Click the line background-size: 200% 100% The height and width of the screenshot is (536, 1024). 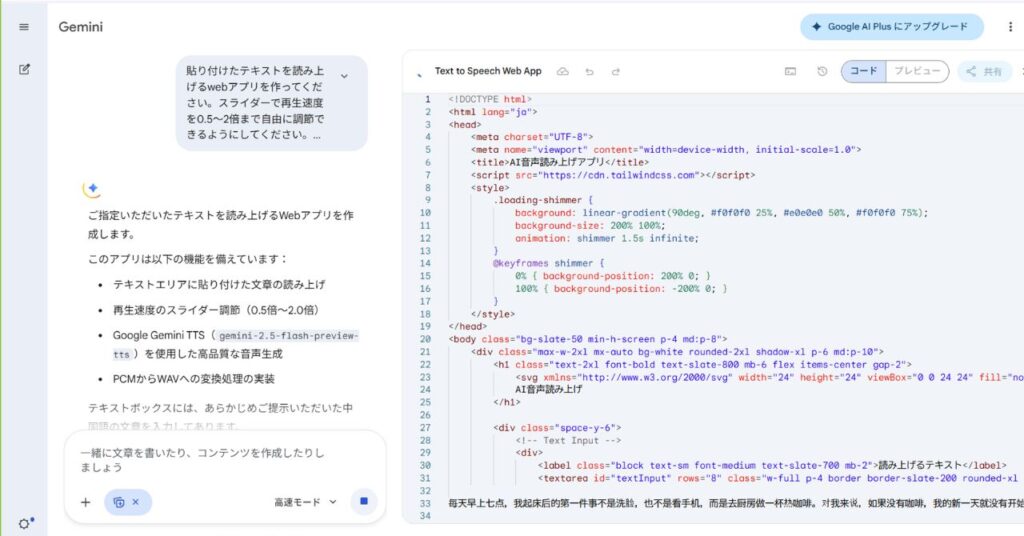pos(590,225)
